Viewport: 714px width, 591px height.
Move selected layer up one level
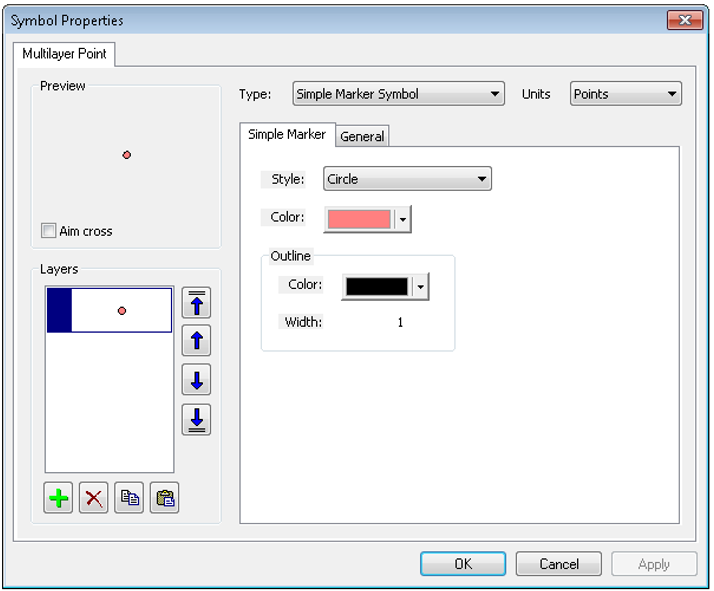pos(196,341)
